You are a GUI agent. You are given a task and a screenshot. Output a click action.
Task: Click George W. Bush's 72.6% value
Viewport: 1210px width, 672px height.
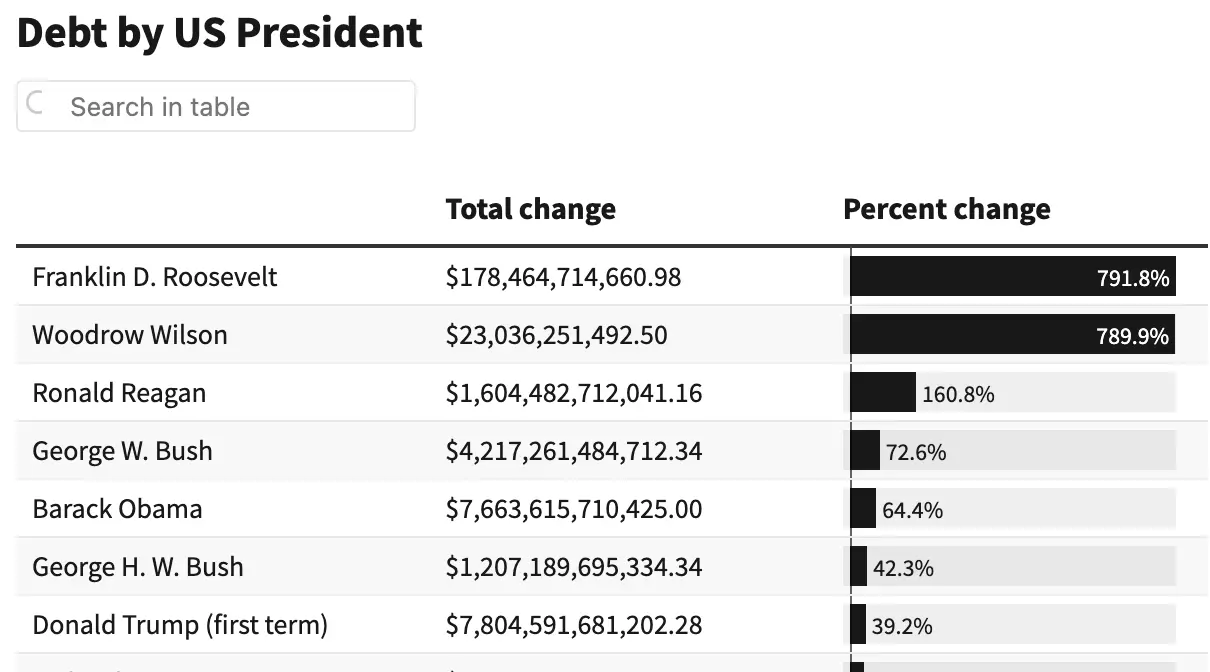click(915, 452)
